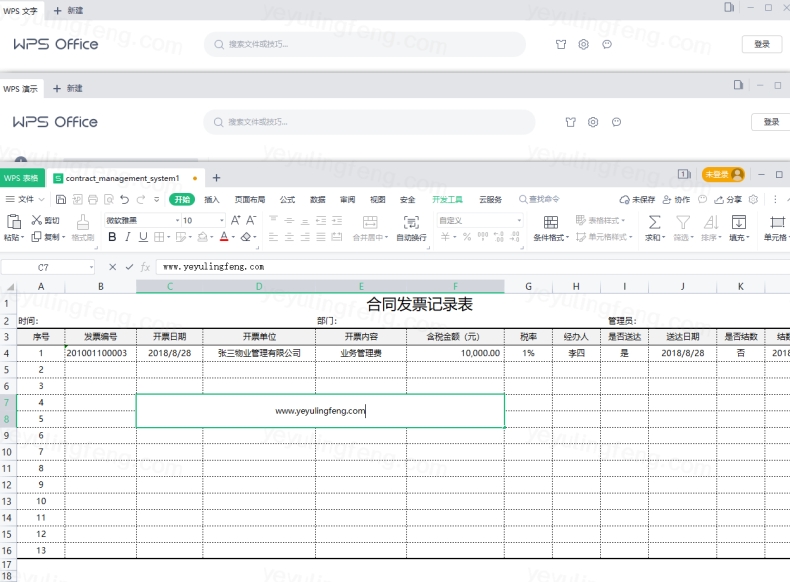Click 登录 button in WPS 文字 window
This screenshot has height=582, width=790.
(762, 44)
